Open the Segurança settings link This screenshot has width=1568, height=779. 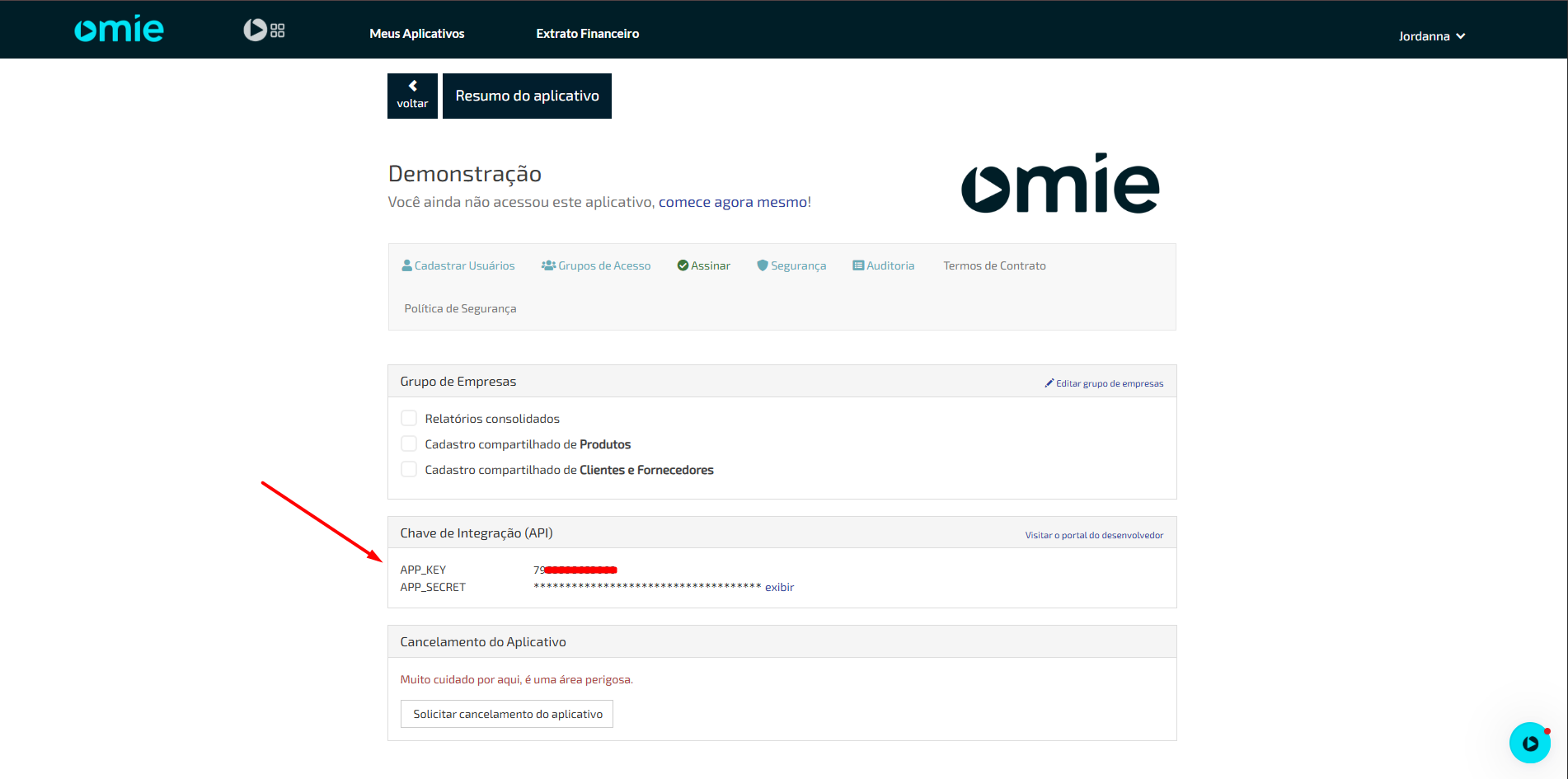tap(799, 265)
